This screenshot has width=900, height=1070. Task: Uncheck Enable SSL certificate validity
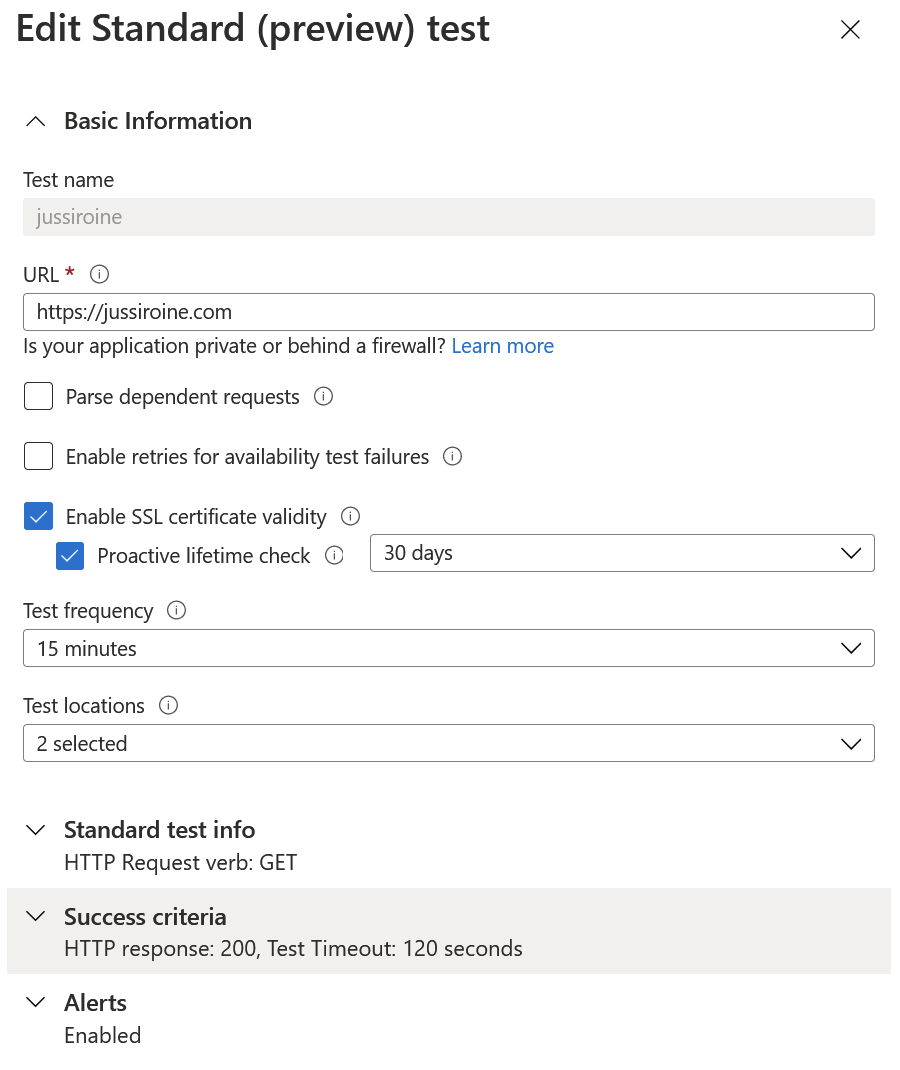38,517
